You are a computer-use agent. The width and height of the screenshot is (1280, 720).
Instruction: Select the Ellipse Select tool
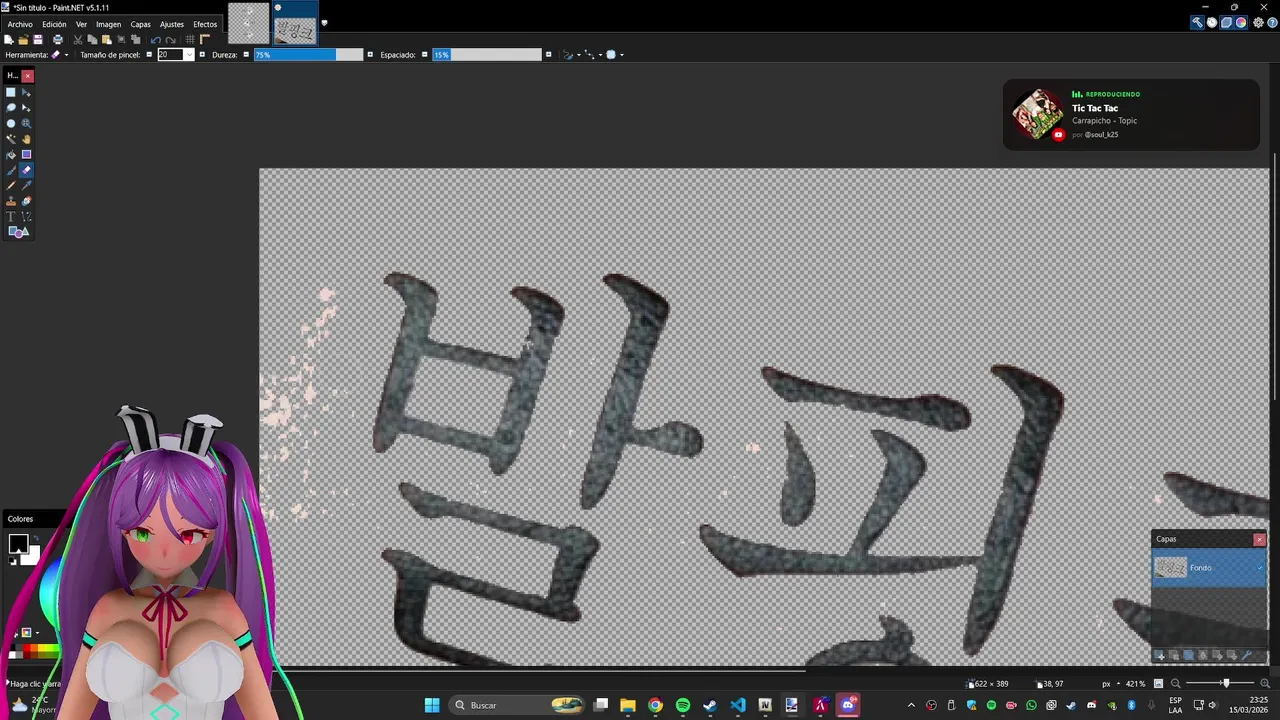(x=11, y=123)
